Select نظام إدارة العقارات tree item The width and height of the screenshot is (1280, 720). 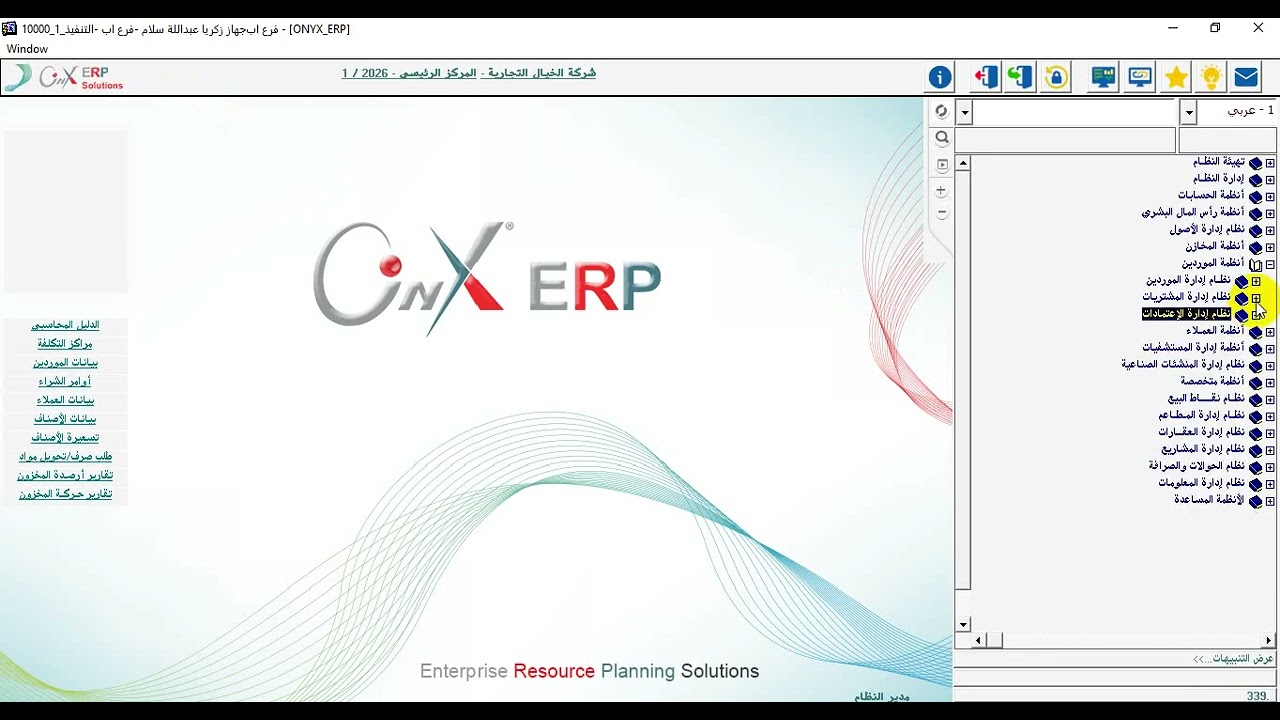point(1202,433)
